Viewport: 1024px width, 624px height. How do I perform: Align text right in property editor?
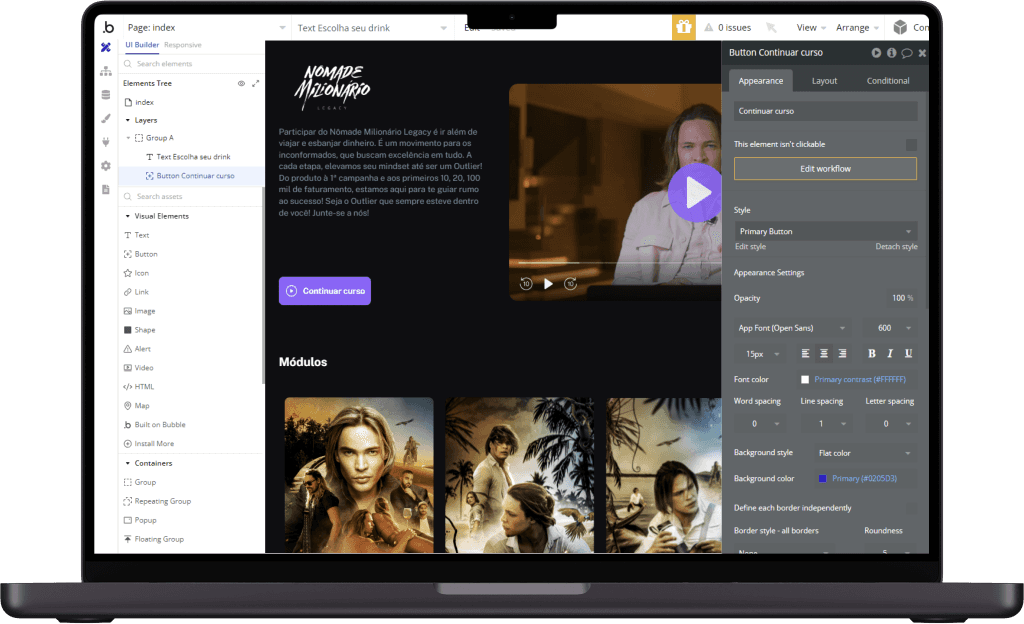(x=842, y=353)
